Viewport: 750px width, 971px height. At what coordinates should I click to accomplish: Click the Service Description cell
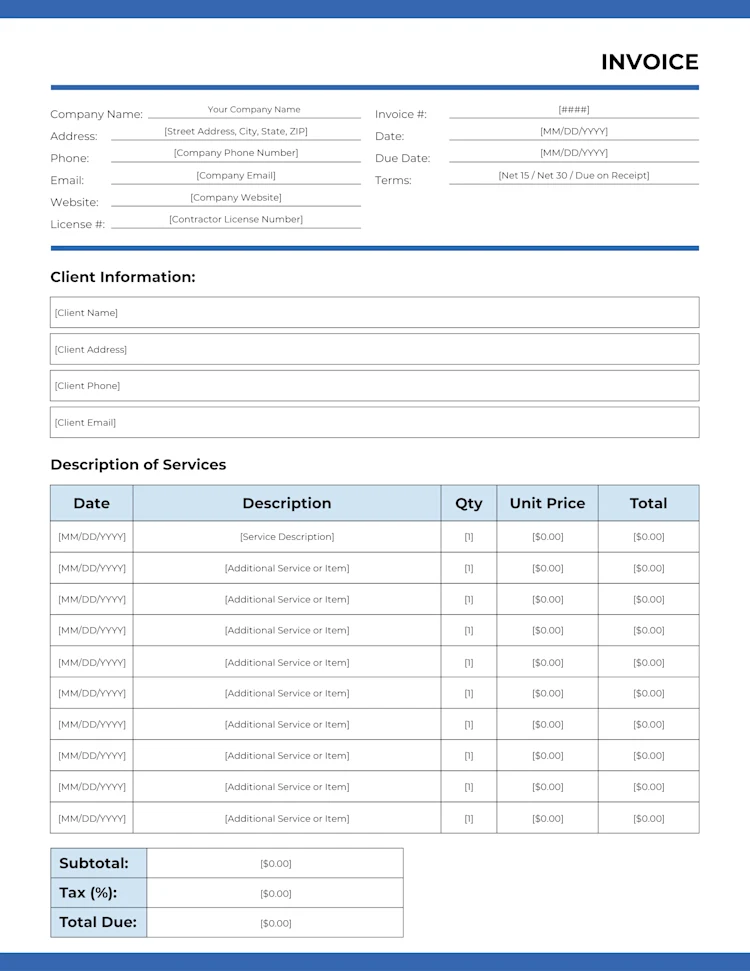point(287,536)
